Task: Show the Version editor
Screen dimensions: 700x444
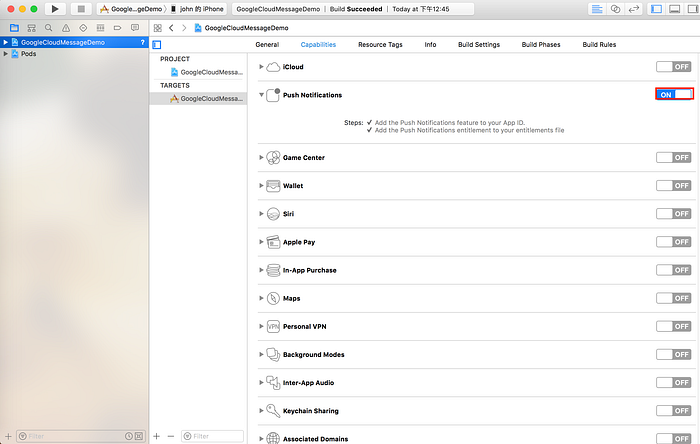Action: (x=633, y=9)
